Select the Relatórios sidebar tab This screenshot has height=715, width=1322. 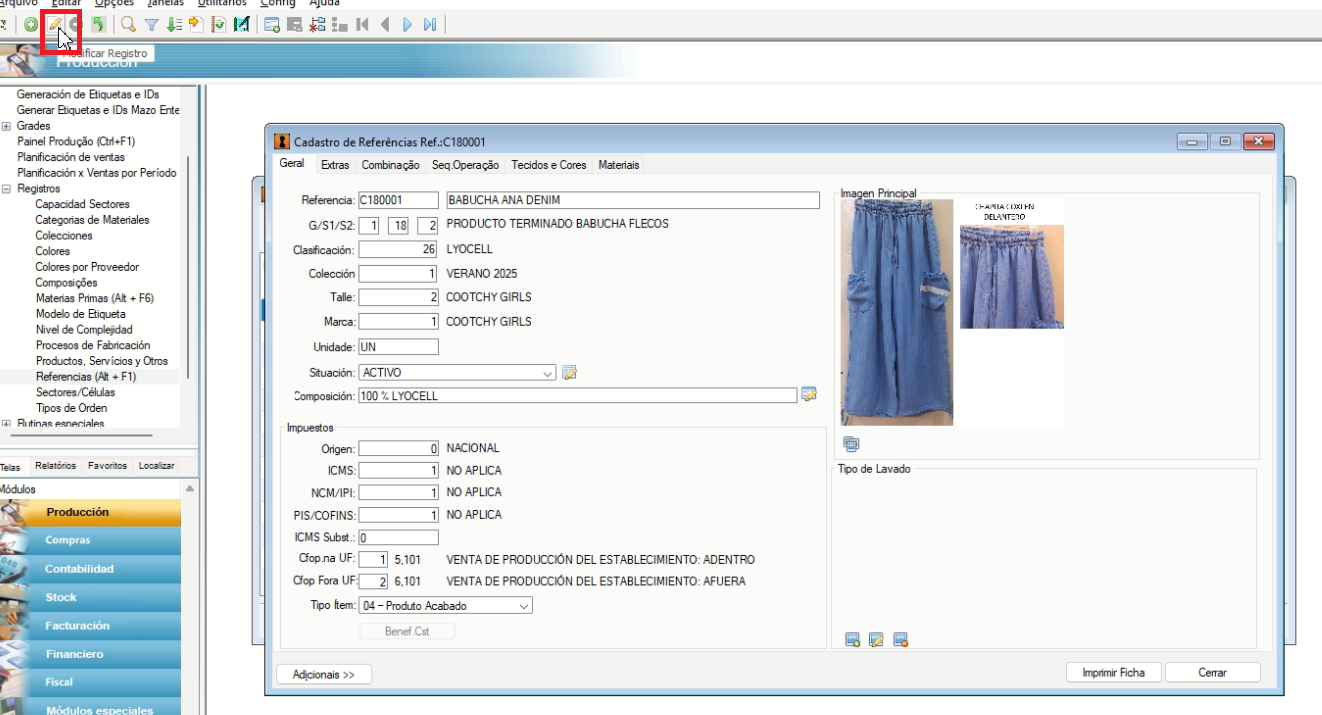(55, 466)
